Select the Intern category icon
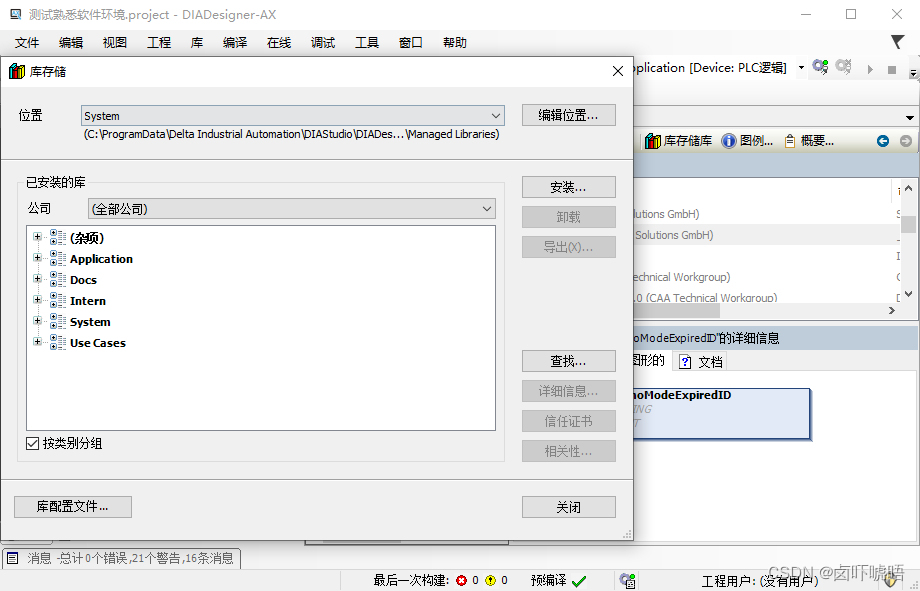Viewport: 920px width, 591px height. point(58,300)
